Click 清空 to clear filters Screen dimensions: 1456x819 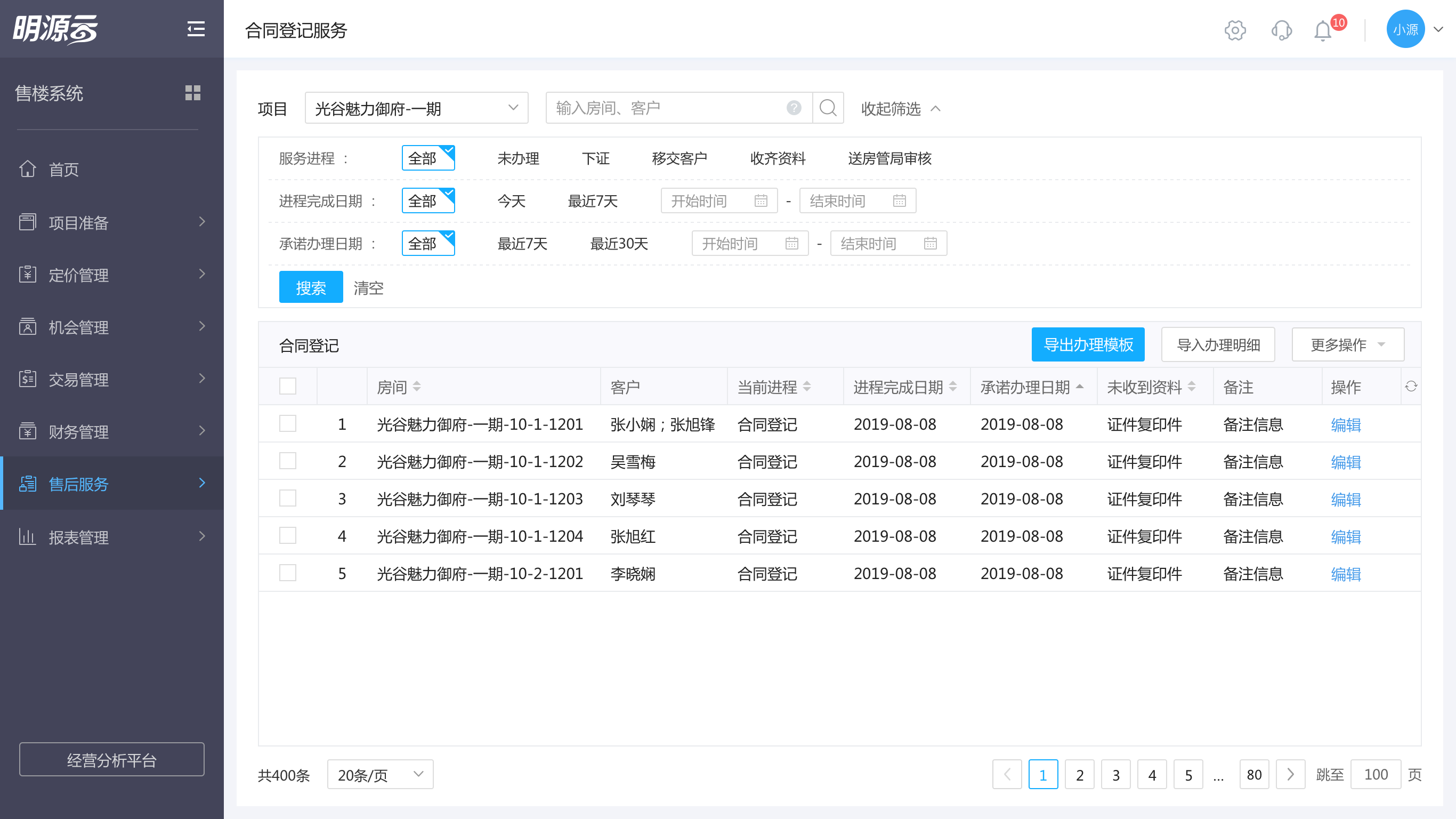pos(368,288)
